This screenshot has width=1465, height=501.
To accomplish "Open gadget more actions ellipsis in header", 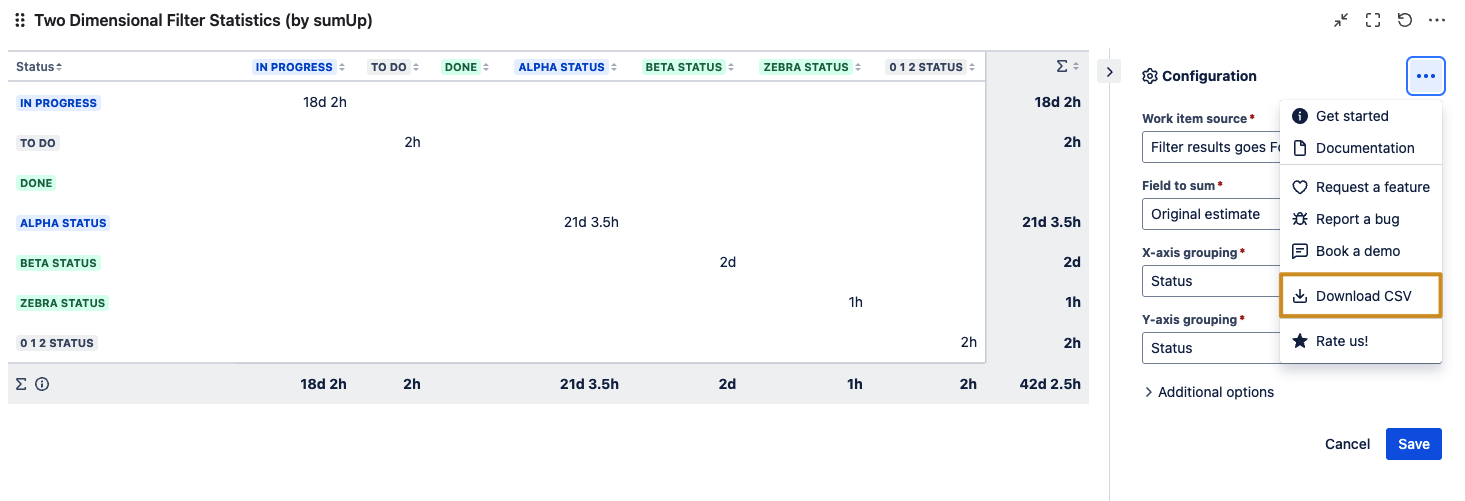I will point(1437,20).
